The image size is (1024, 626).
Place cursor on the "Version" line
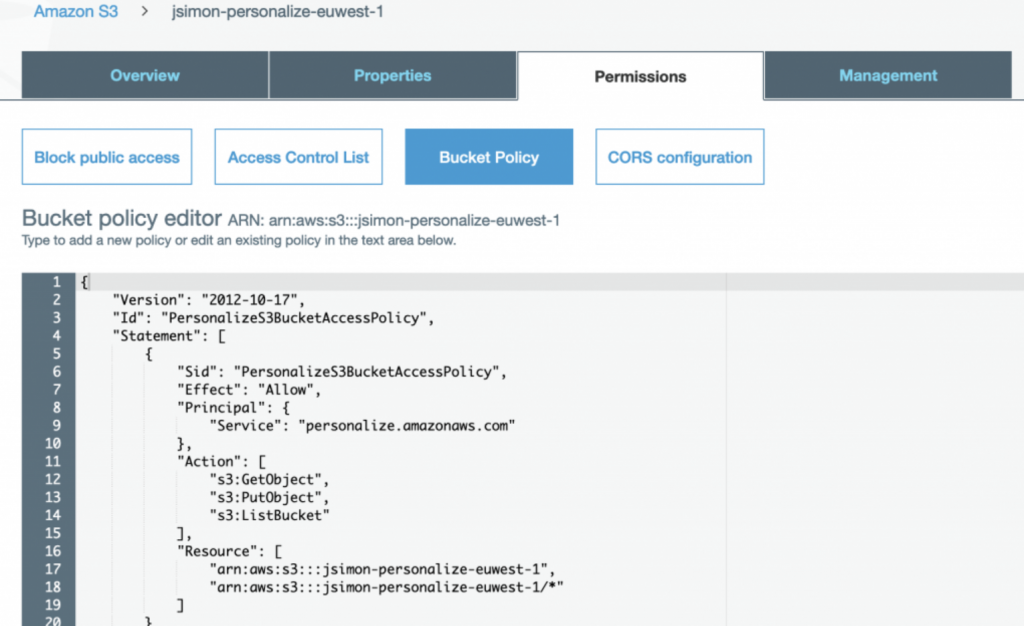click(208, 300)
